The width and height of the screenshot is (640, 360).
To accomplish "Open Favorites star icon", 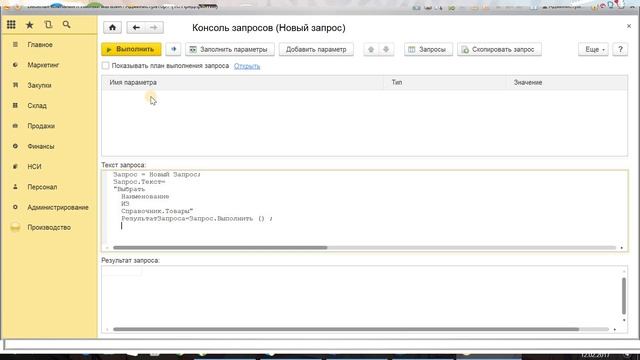I will (x=30, y=25).
